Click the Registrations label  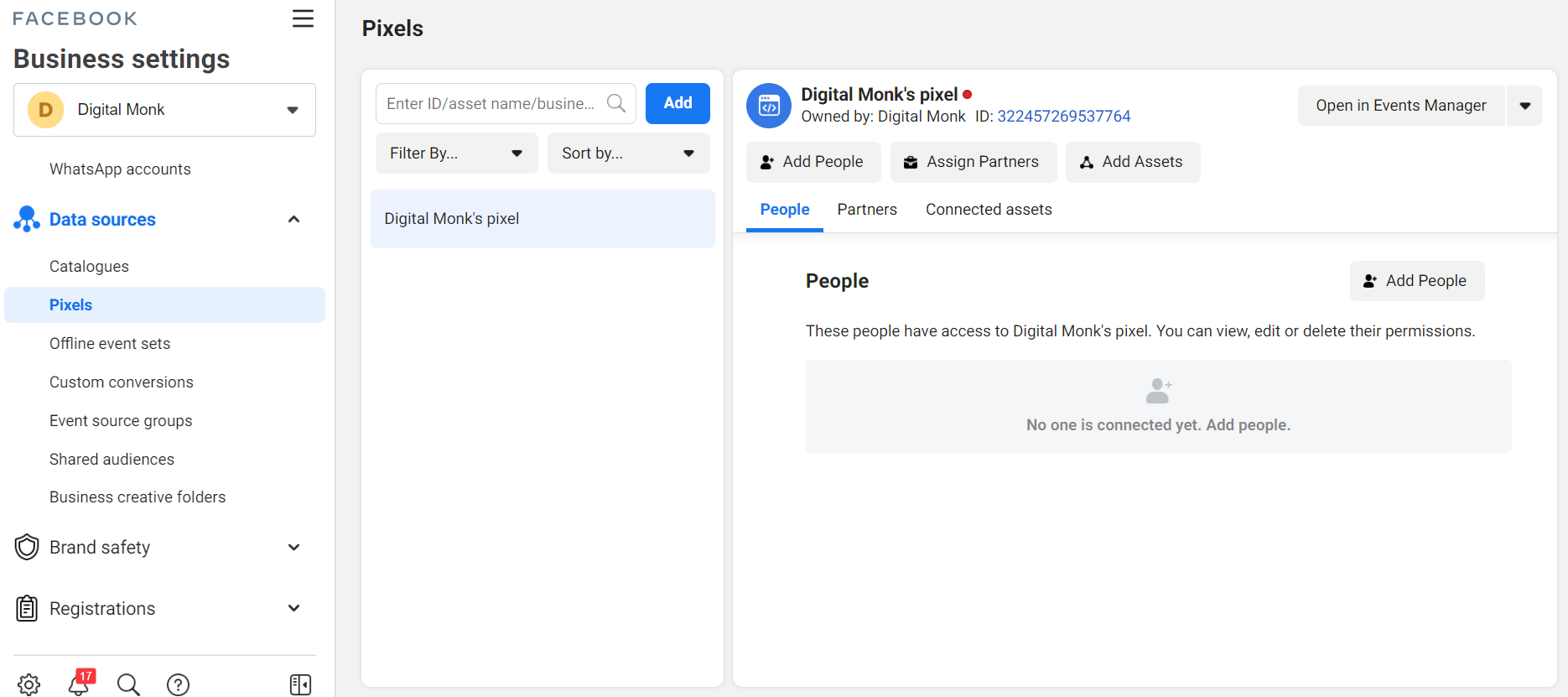click(102, 609)
